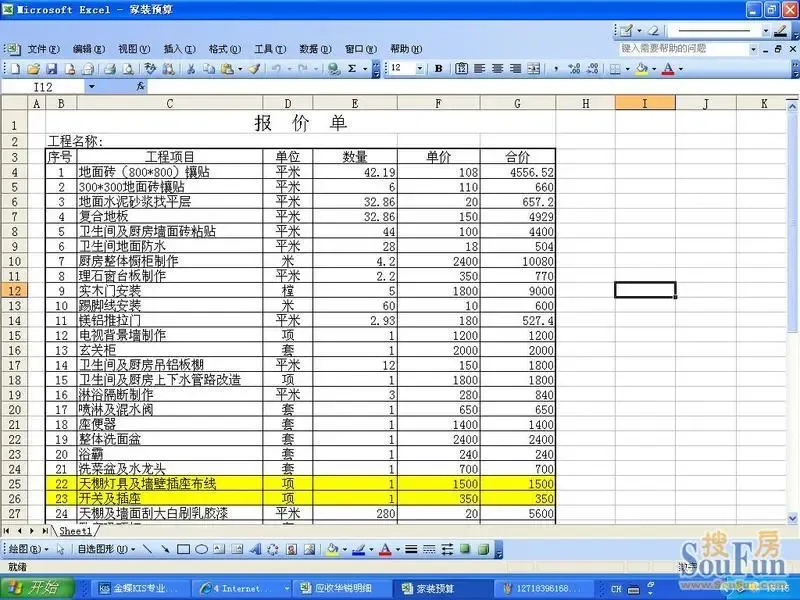Open the 视图 (View) menu
Screen dimensions: 800x600
pos(134,49)
